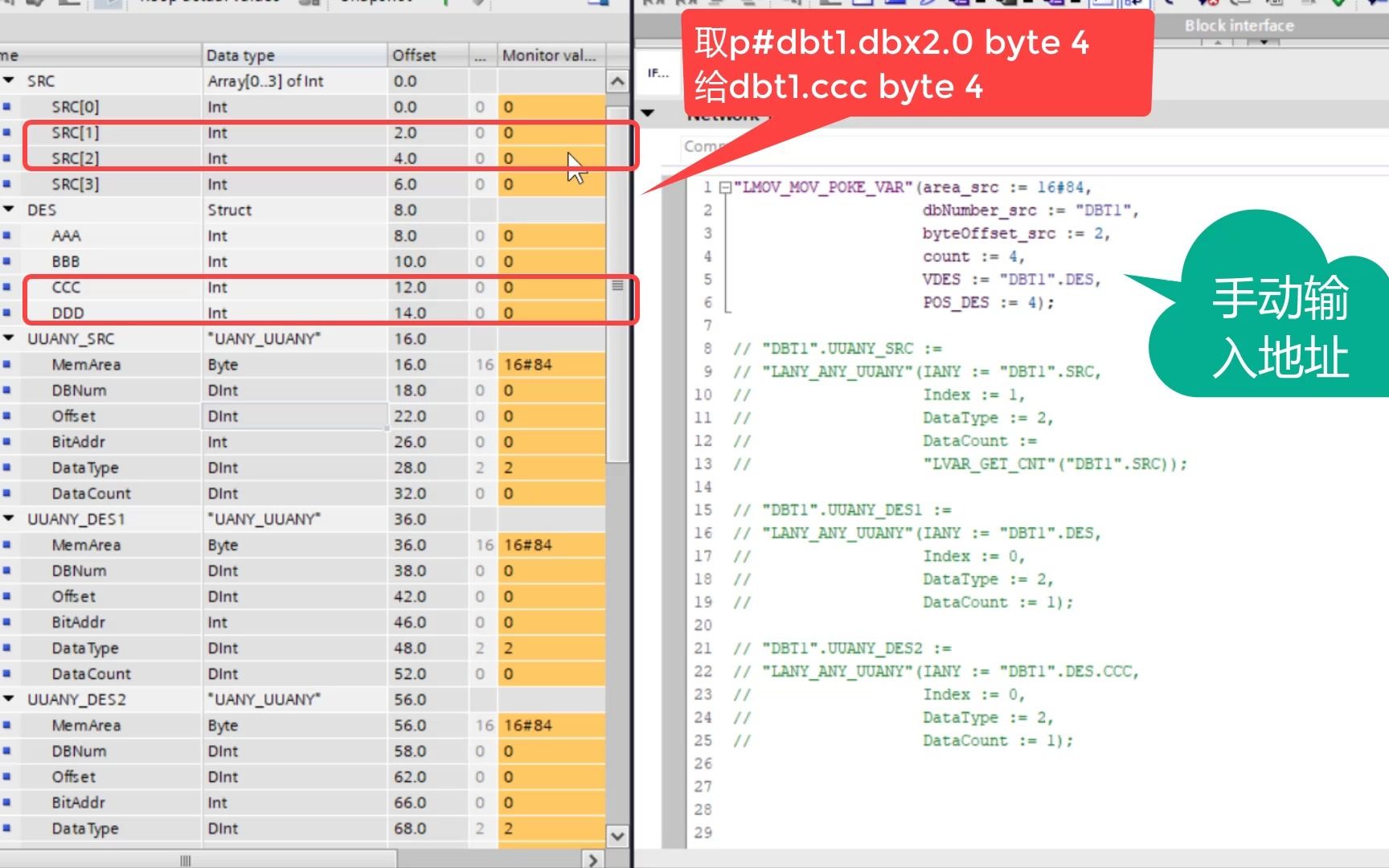
Task: Click line number 7 in editor gutter
Action: coord(708,325)
